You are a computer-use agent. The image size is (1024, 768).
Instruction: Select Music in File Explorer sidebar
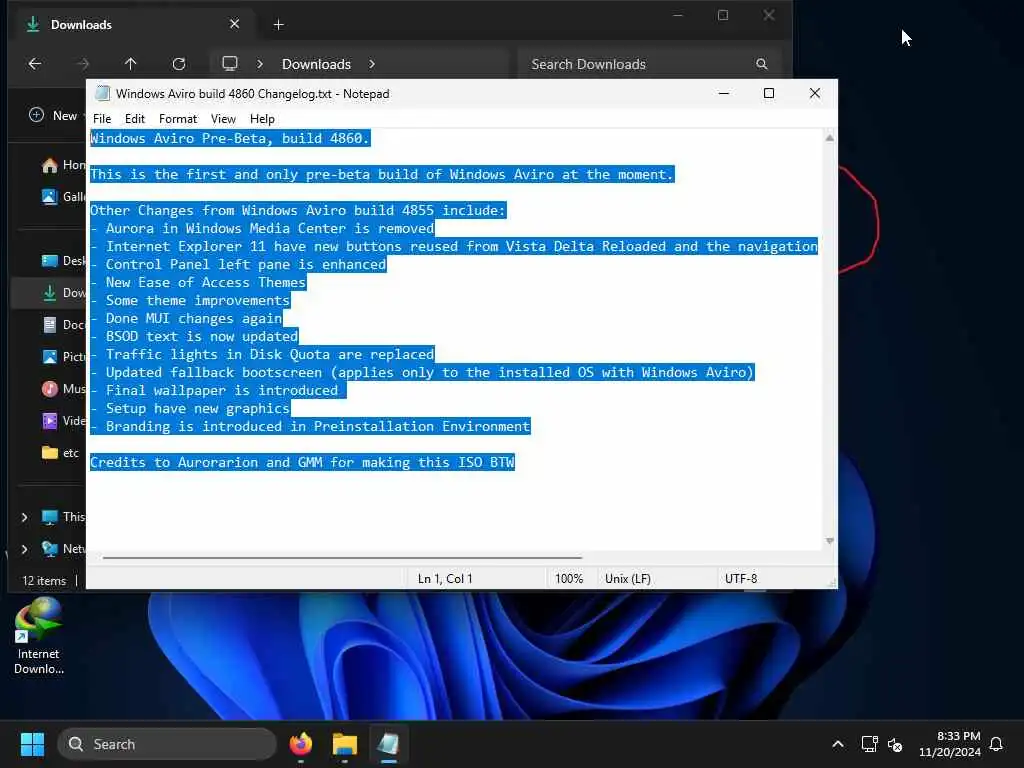coord(63,389)
